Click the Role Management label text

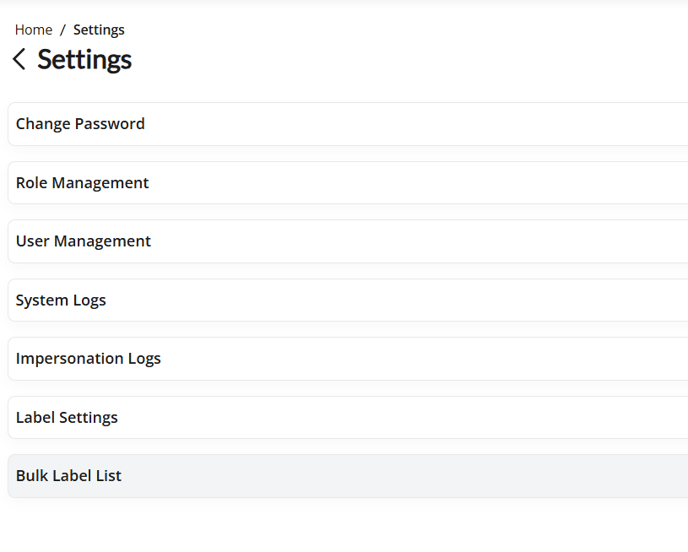tap(82, 183)
